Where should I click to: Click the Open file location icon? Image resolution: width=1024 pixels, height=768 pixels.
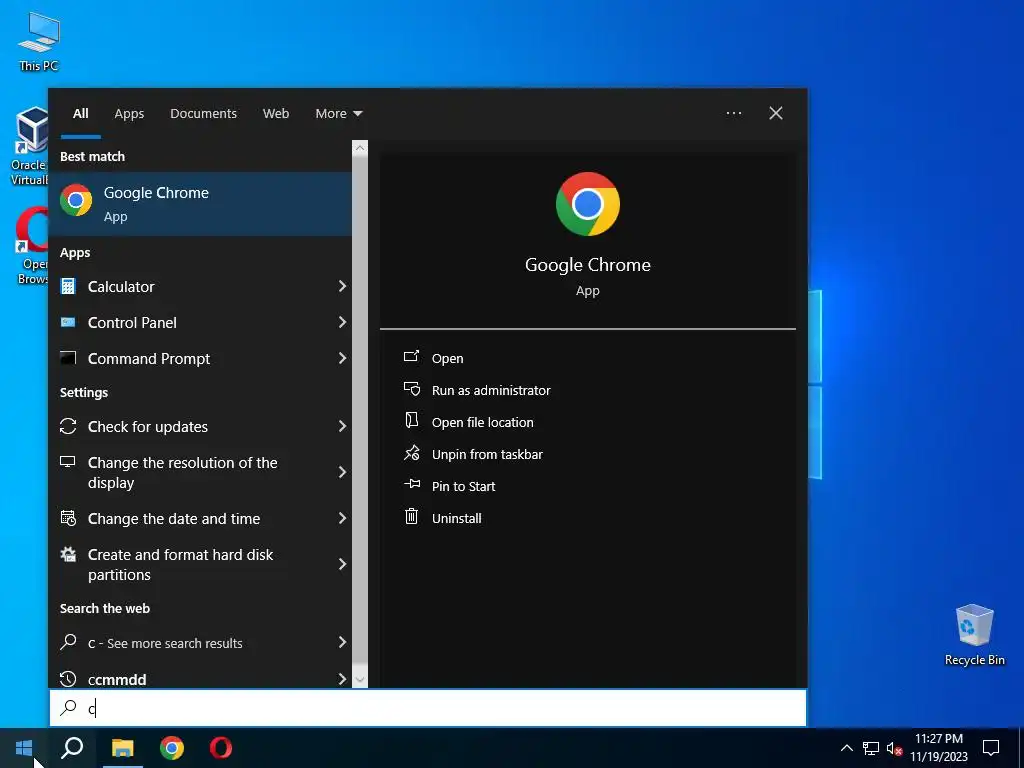coord(411,420)
